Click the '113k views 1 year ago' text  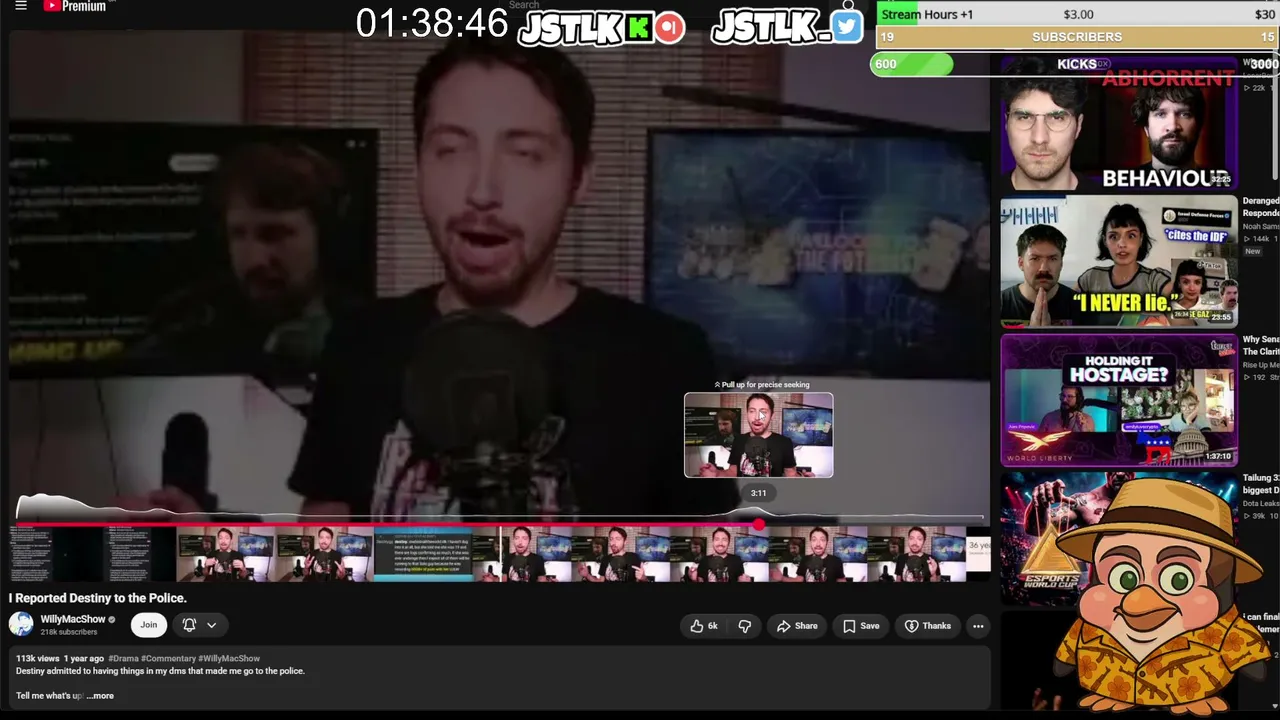tap(60, 659)
